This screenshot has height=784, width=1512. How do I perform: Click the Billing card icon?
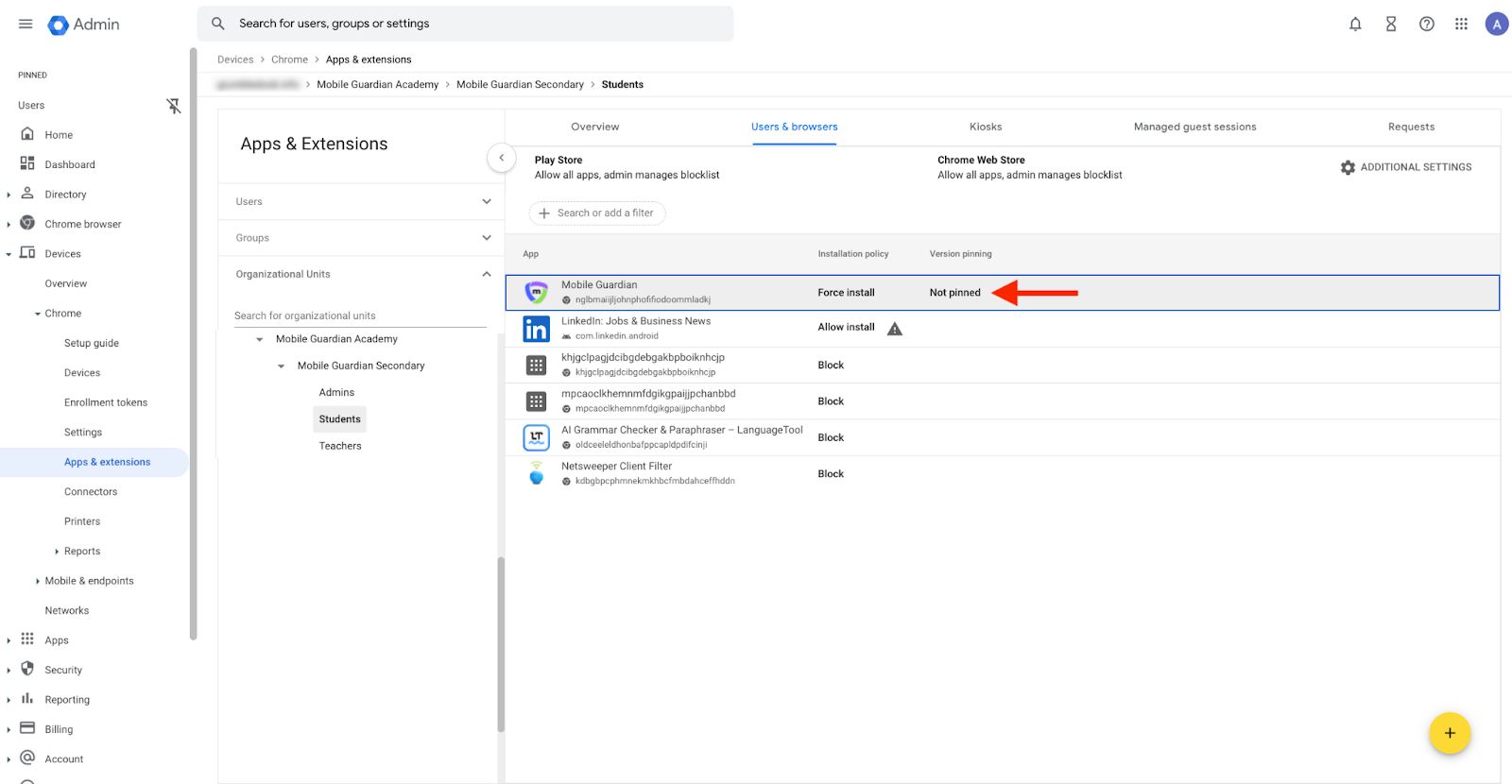click(x=27, y=728)
